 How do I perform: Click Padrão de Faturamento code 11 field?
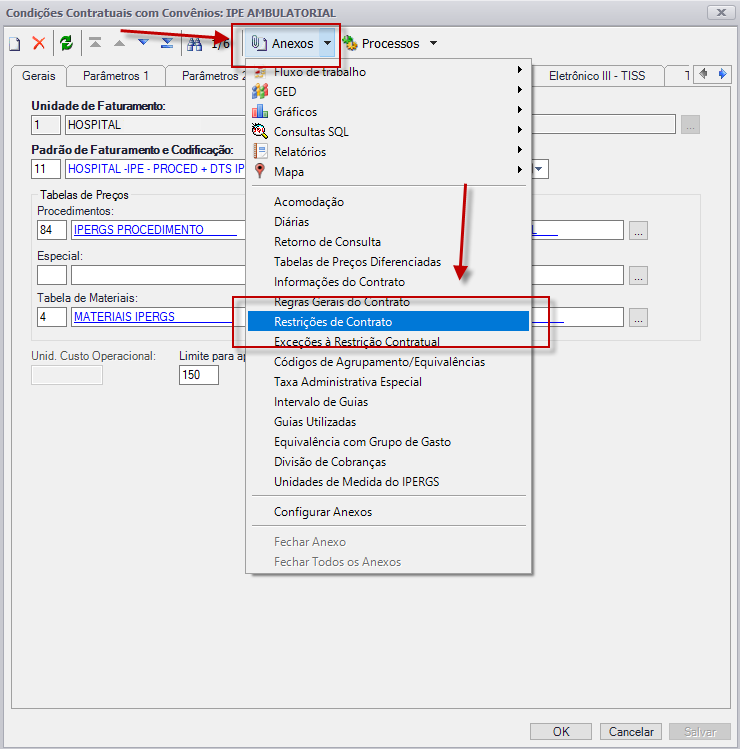(x=46, y=169)
